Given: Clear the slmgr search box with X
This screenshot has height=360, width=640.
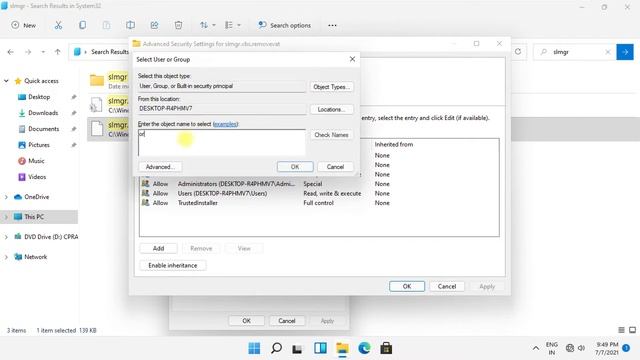Looking at the screenshot, I should point(608,52).
